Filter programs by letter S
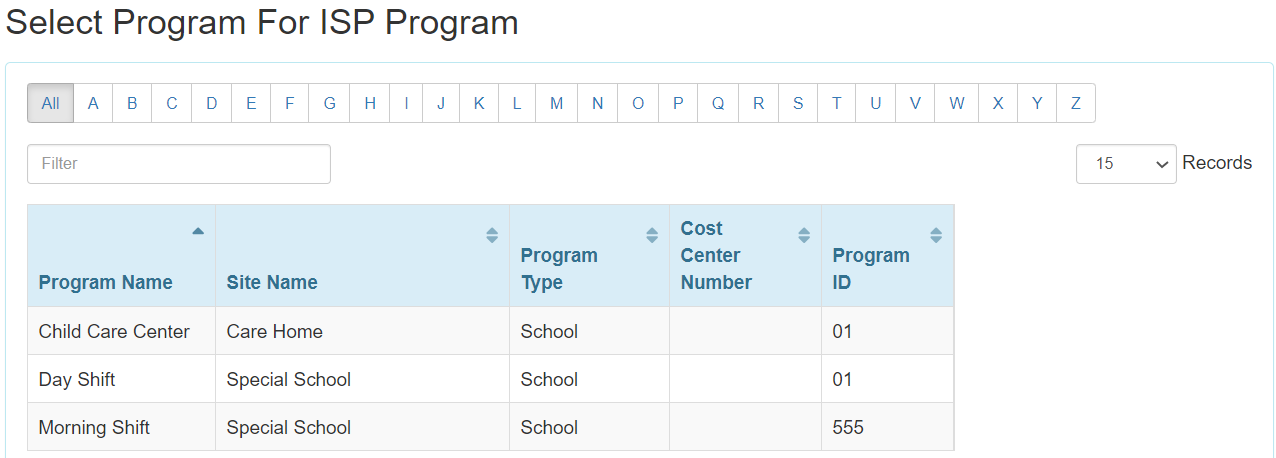This screenshot has height=458, width=1276. [798, 103]
